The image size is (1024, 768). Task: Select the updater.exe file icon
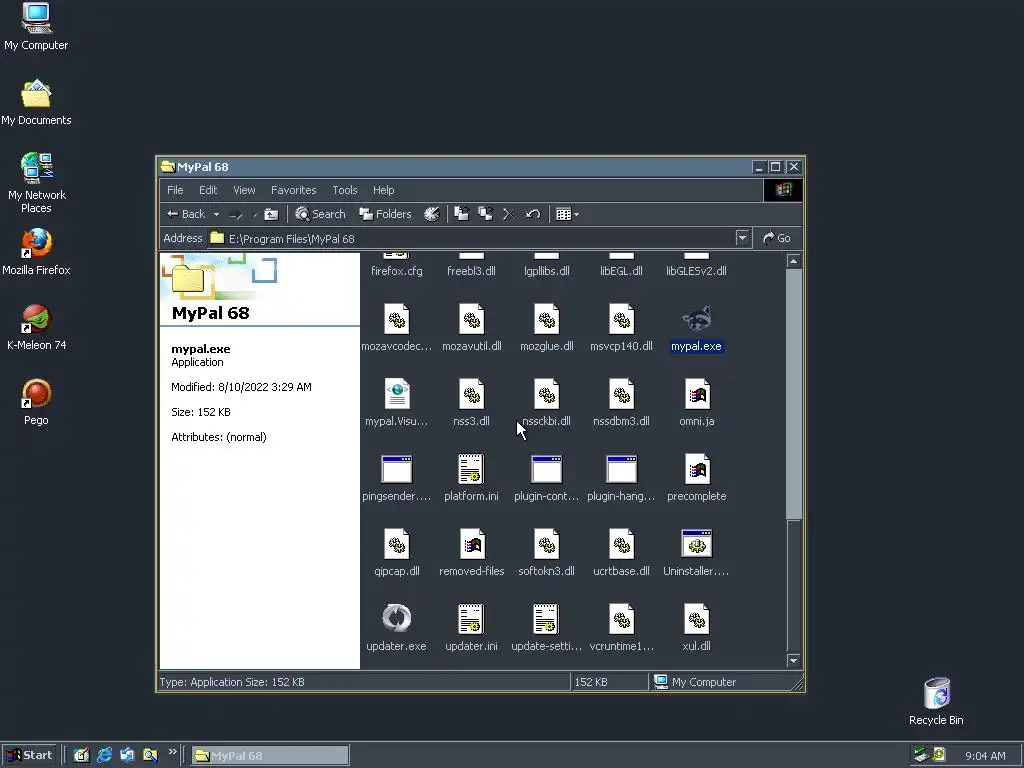coord(396,618)
